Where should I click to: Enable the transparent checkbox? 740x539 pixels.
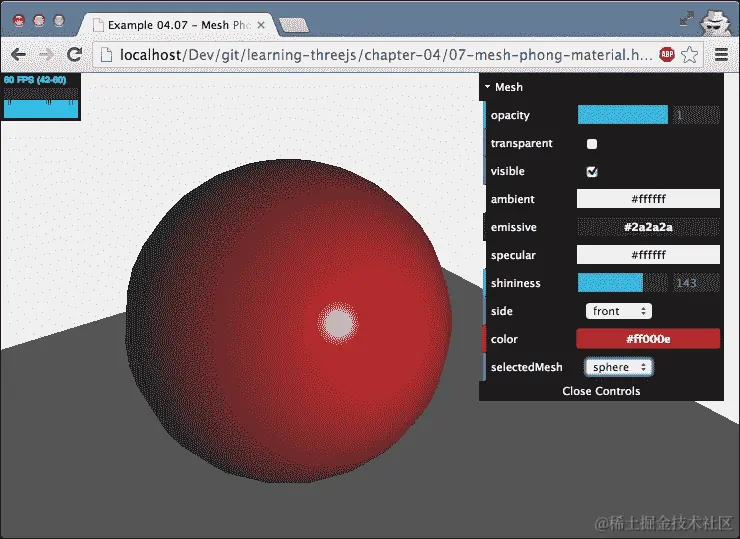(x=592, y=143)
